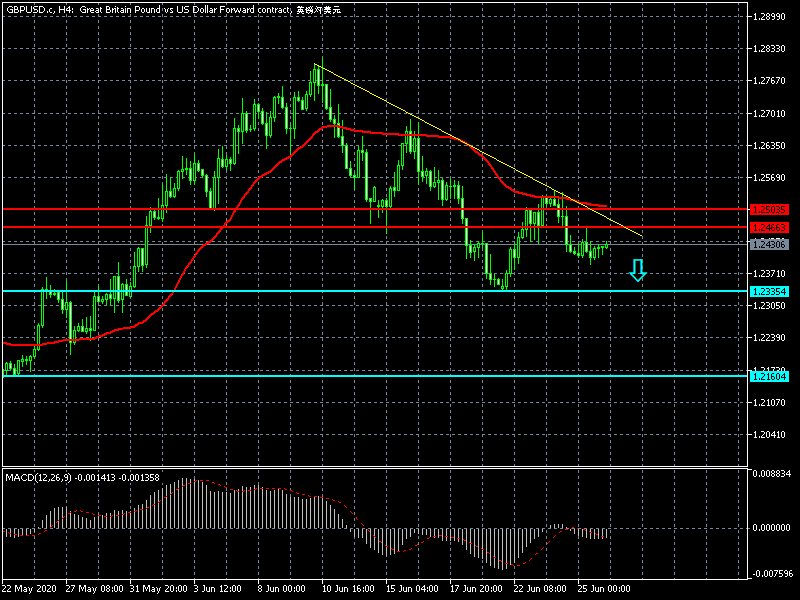Select the red 1.24663 price label

pyautogui.click(x=769, y=228)
